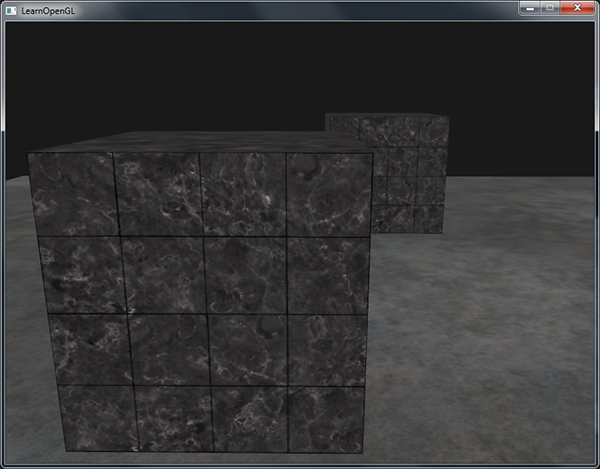
Task: Click the LearnOpenGL window icon in title bar
Action: tap(10, 8)
